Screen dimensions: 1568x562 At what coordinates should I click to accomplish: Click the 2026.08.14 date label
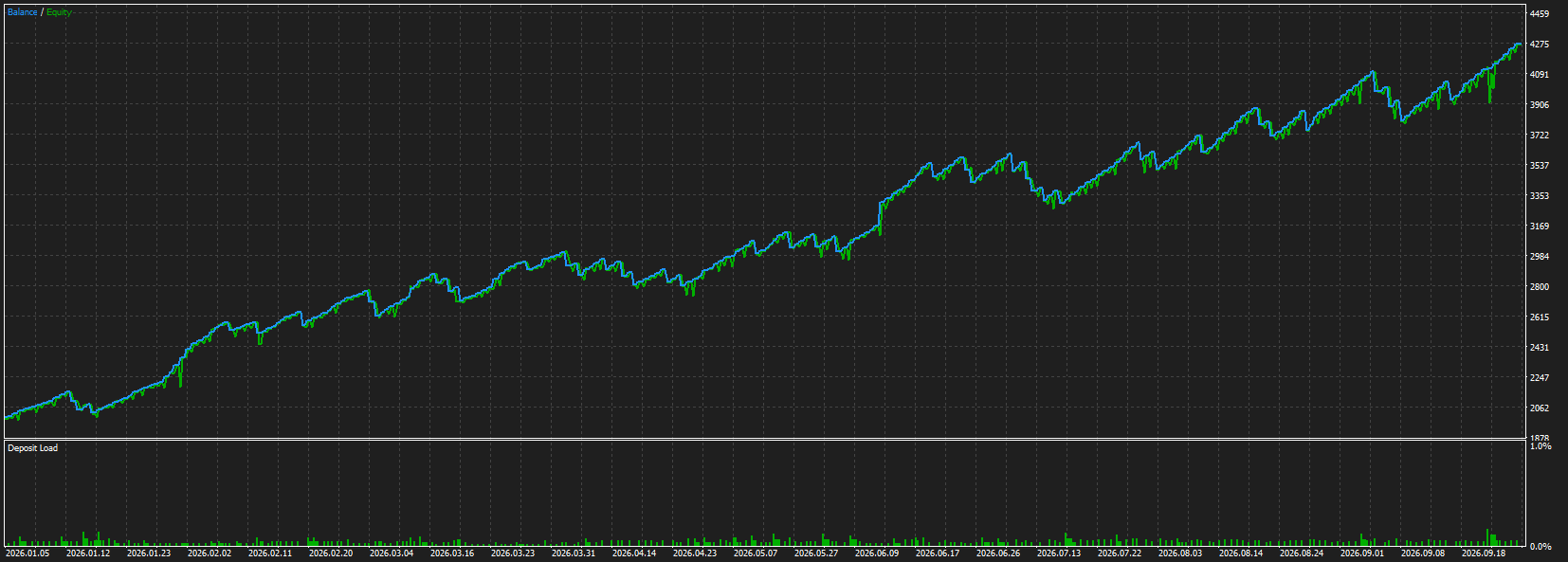pyautogui.click(x=1241, y=553)
